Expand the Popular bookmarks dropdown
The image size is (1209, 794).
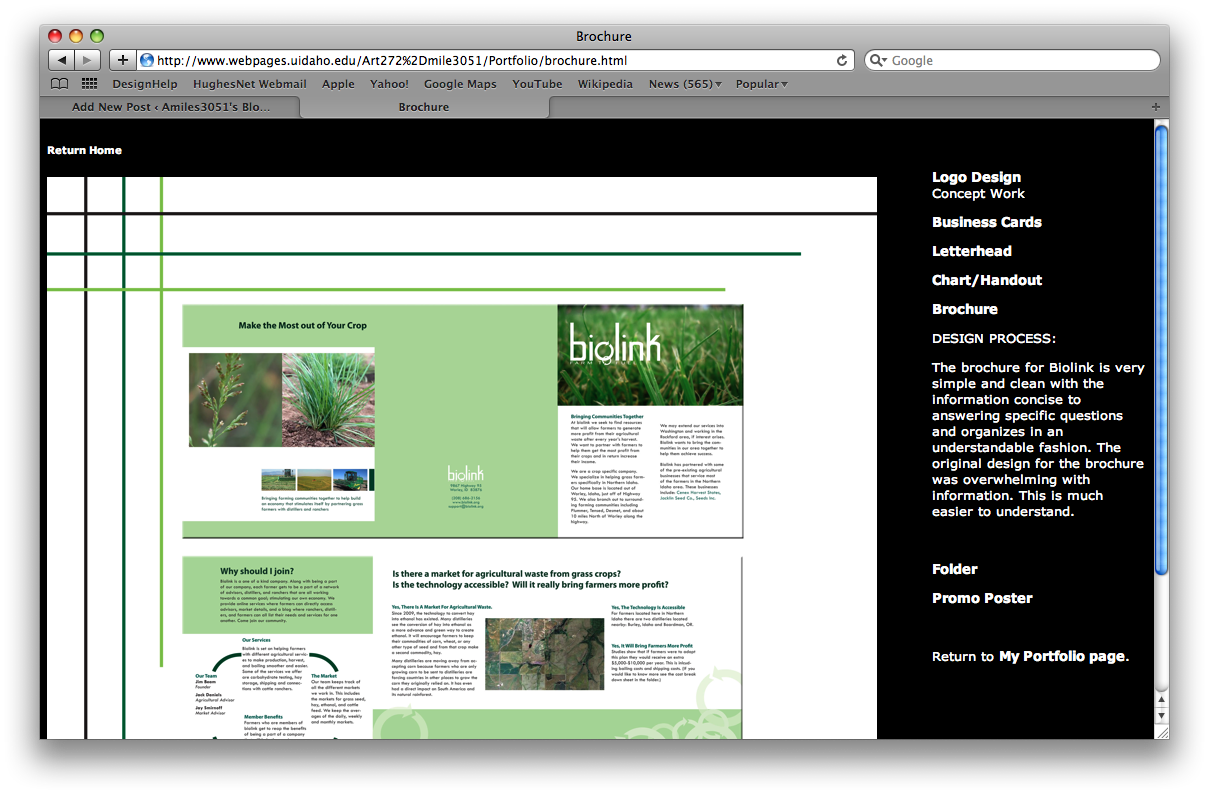761,84
